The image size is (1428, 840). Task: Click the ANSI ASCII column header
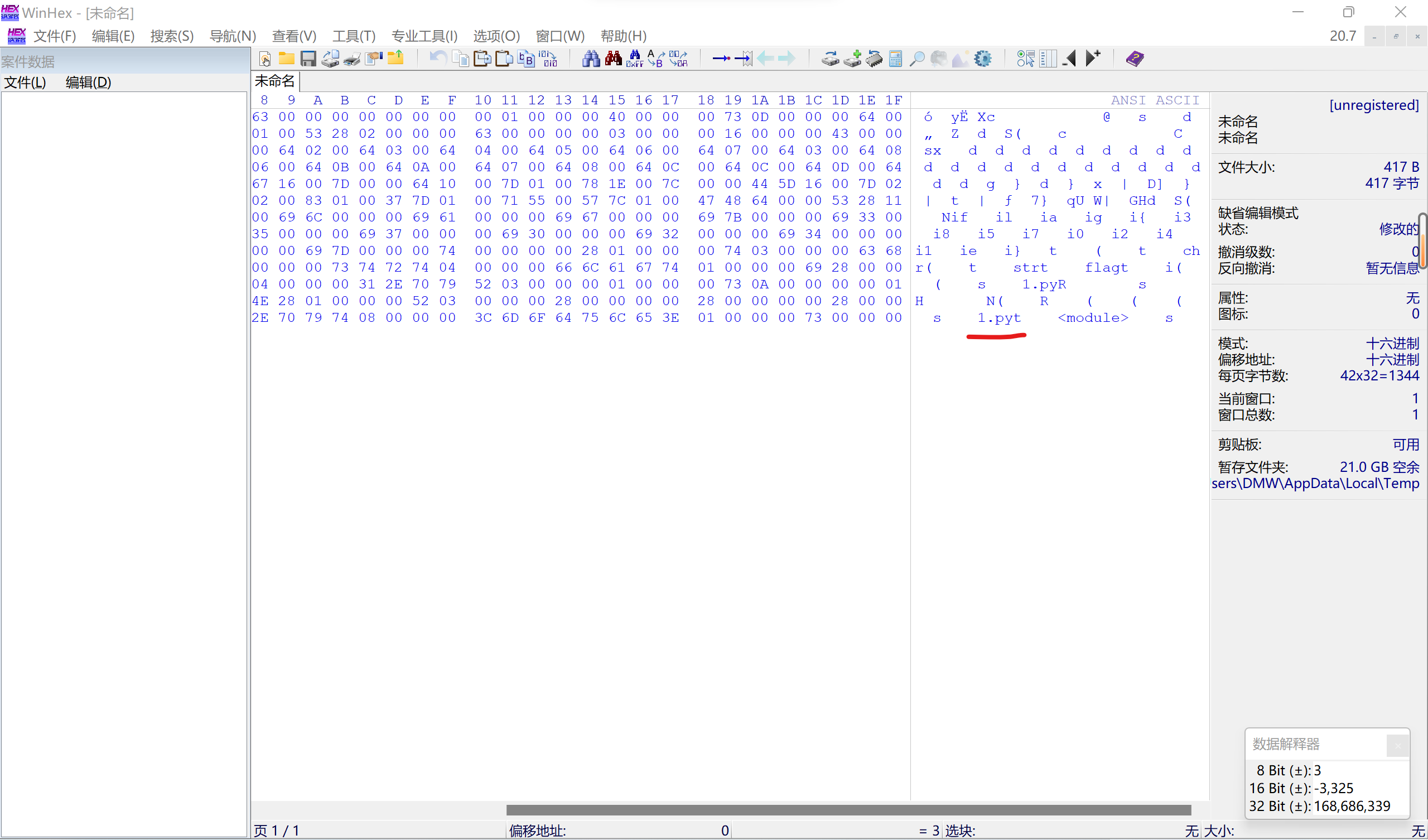click(1154, 100)
